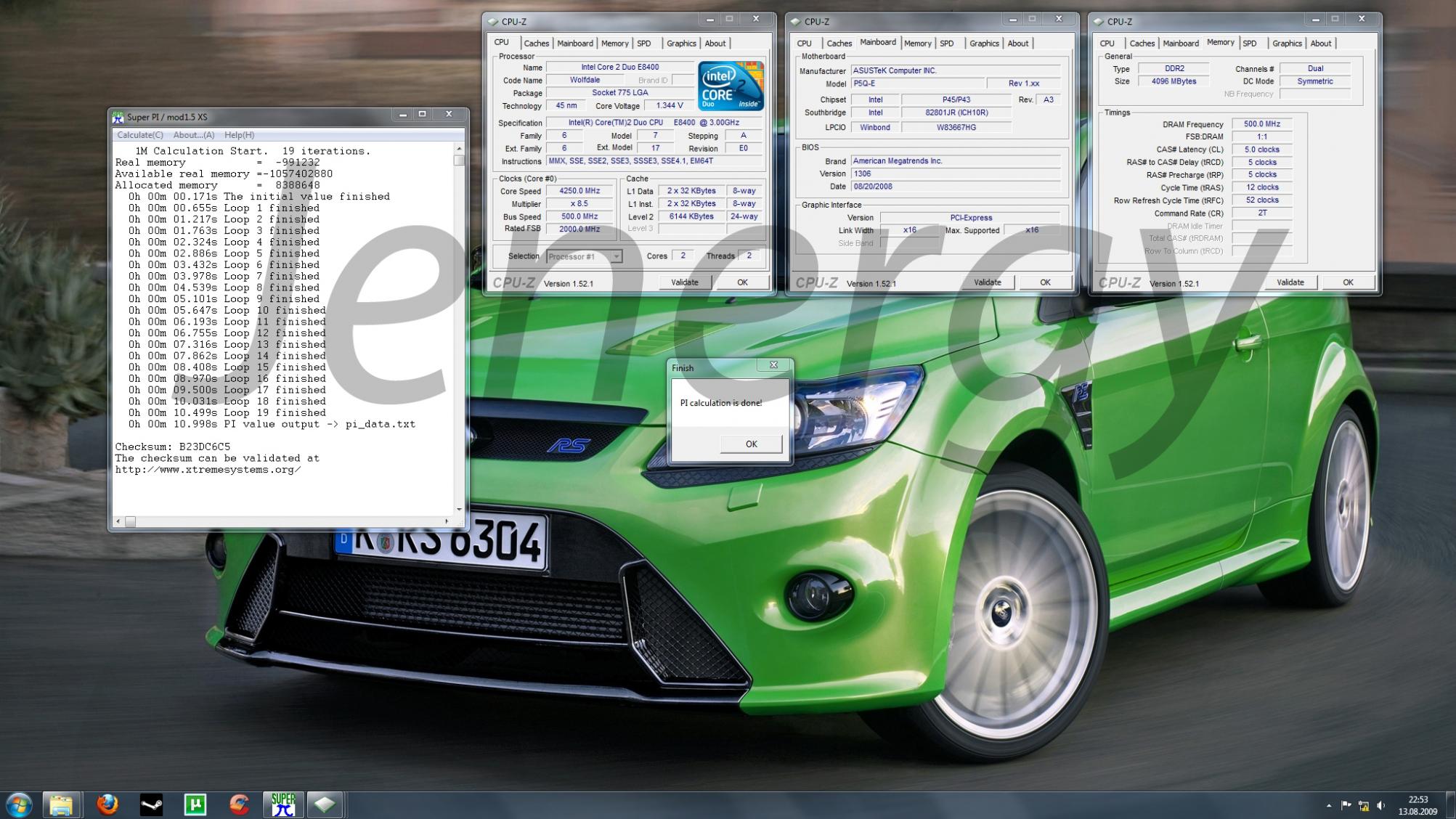The height and width of the screenshot is (819, 1456).
Task: Switch to the Caches tab in first CPU-Z
Action: pos(536,44)
